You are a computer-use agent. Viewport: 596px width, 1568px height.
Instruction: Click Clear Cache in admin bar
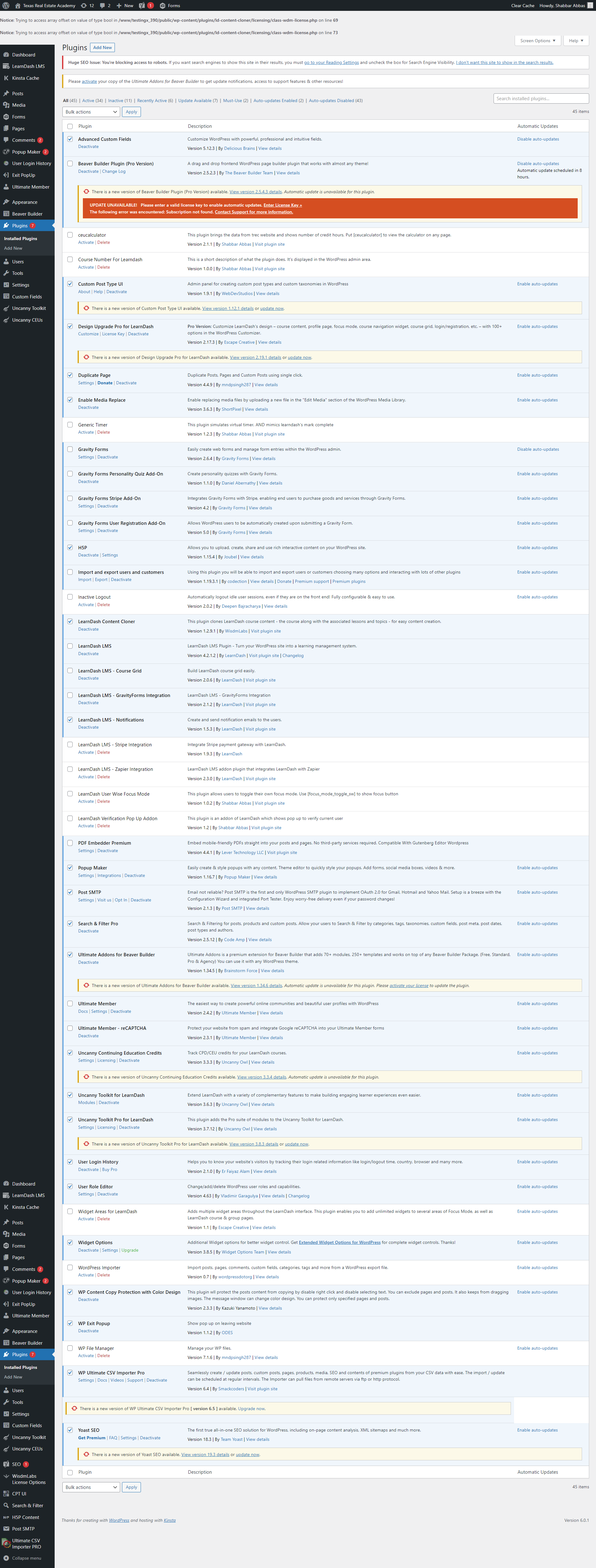click(523, 6)
